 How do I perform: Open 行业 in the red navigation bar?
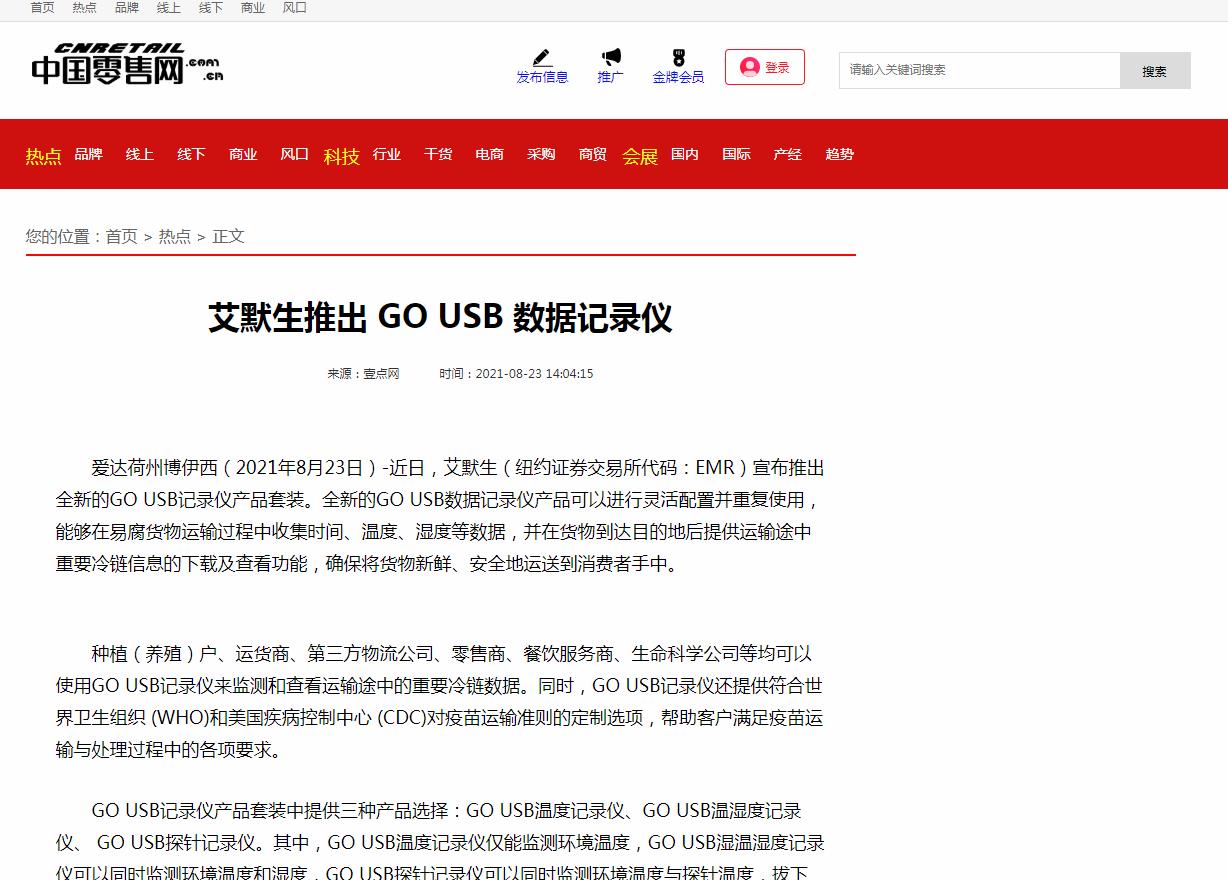tap(387, 154)
